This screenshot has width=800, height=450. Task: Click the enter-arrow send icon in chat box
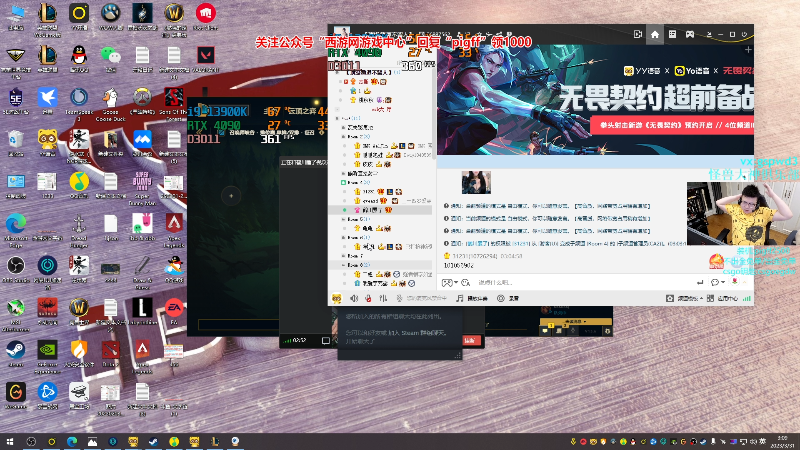(x=700, y=282)
